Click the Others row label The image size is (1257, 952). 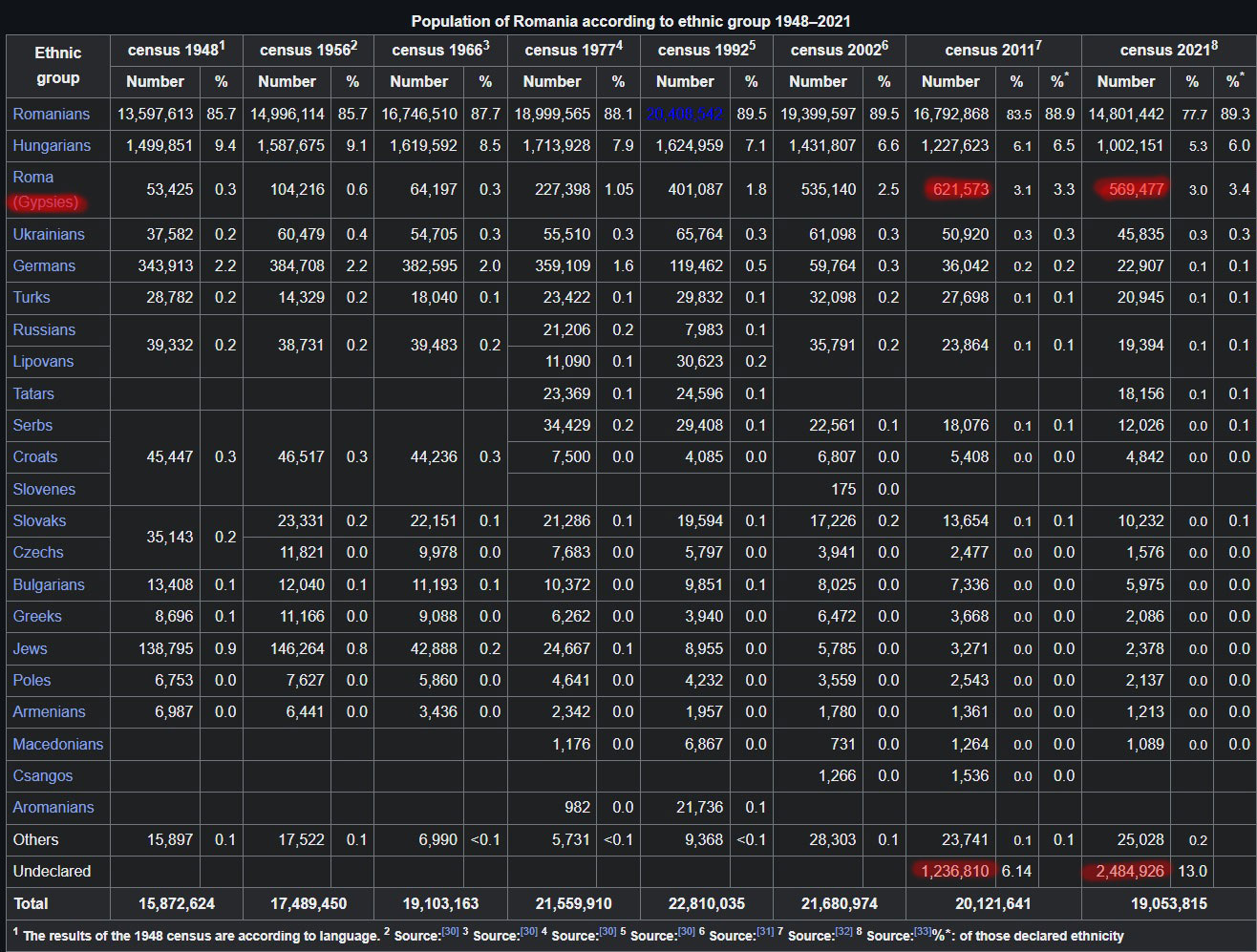35,839
